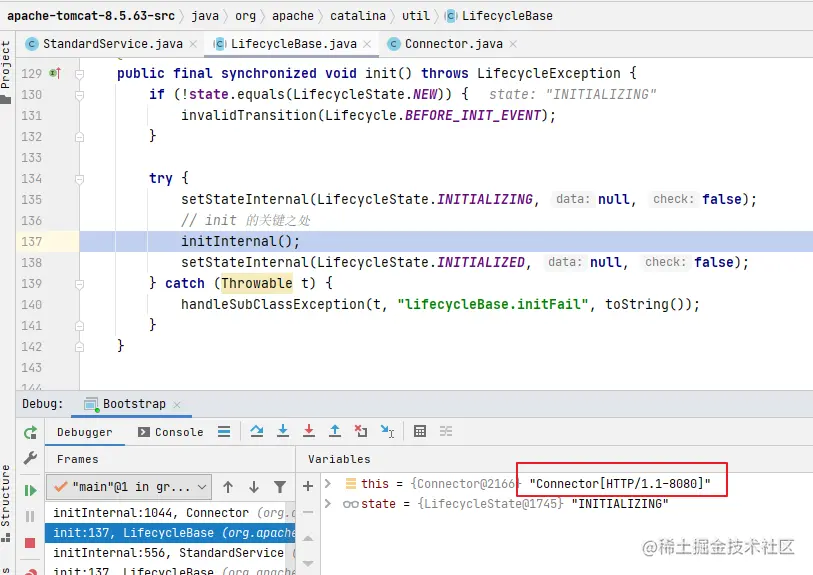
Task: Click the implements-method gutter icon at line 129
Action: pos(55,73)
